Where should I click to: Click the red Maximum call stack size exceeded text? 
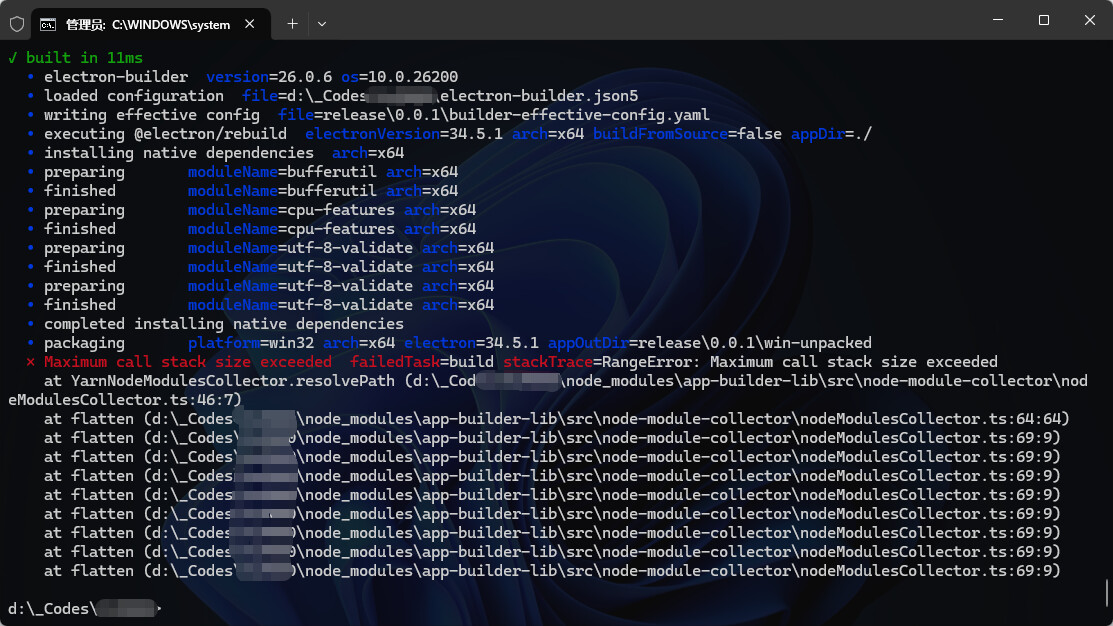click(x=188, y=362)
